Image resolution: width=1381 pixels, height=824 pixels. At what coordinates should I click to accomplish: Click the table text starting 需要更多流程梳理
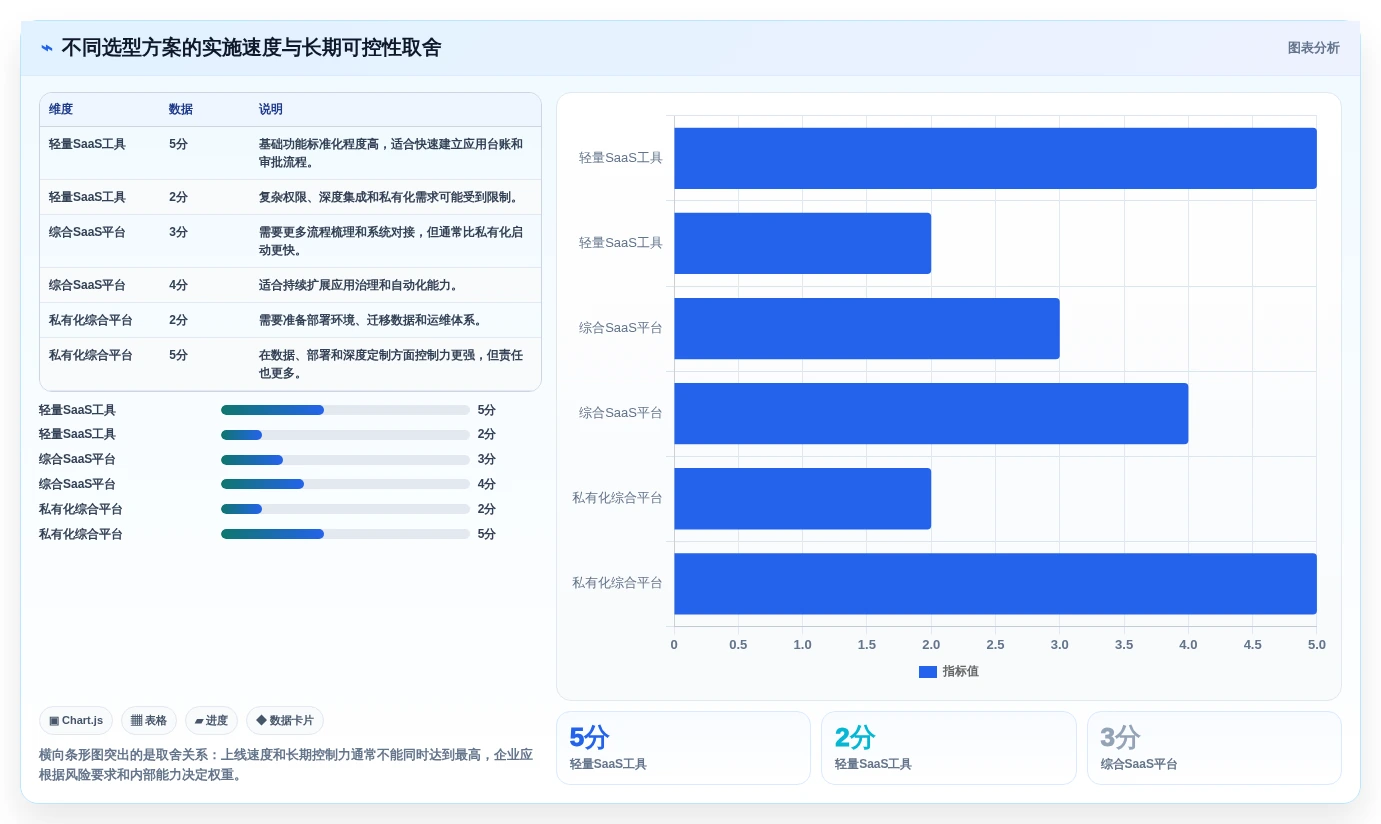391,241
